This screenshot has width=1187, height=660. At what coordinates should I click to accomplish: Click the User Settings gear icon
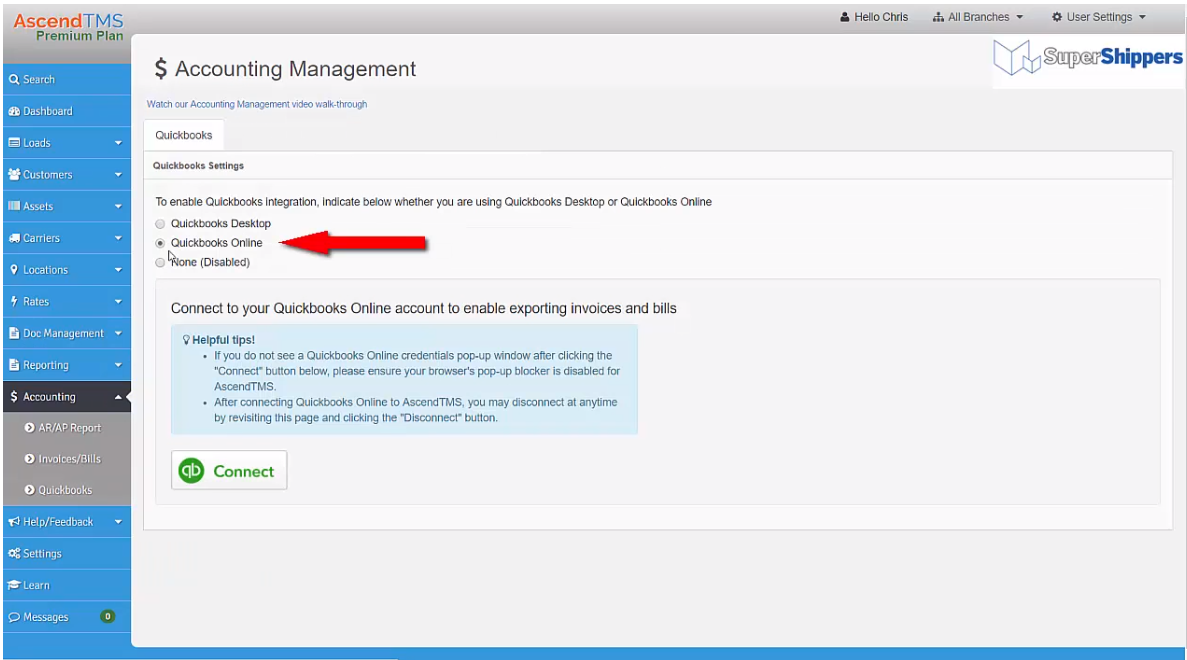(1057, 17)
